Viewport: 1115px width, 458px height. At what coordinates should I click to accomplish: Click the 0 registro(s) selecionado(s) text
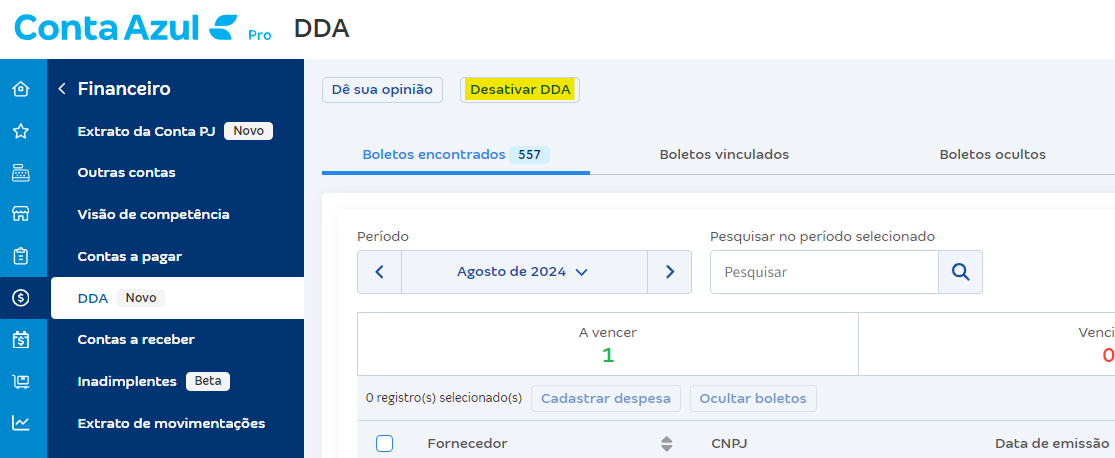444,398
